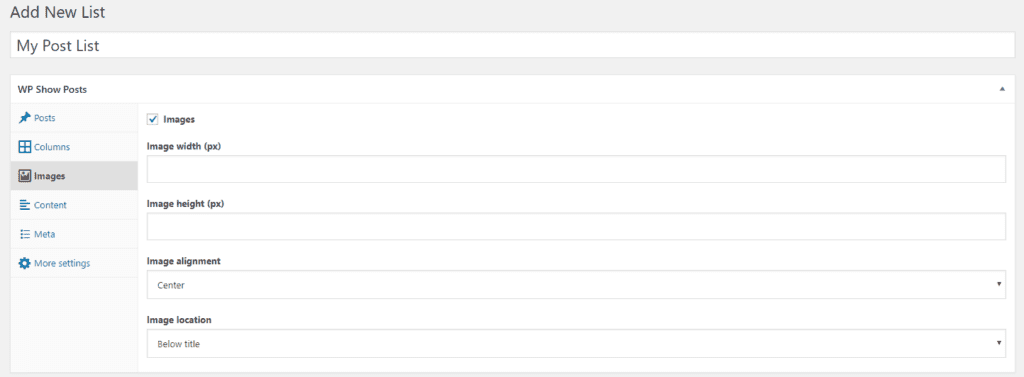The height and width of the screenshot is (377, 1024).
Task: Click the picture icon beside Images tab
Action: click(x=25, y=176)
